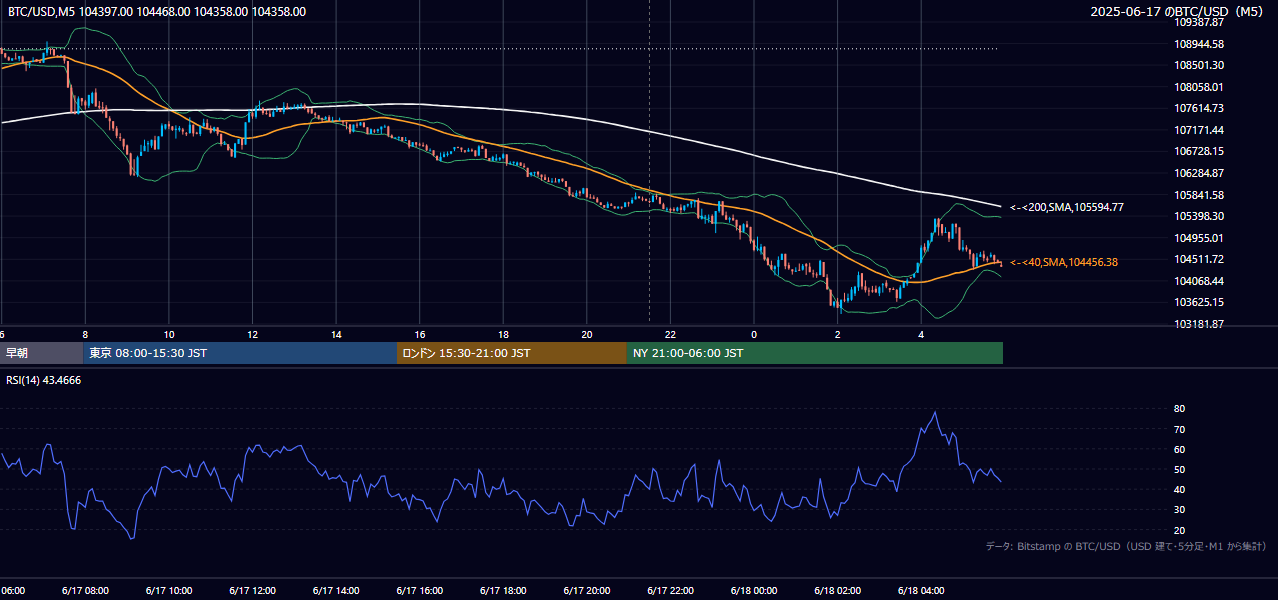Click the 40 SMA label showing 104456.38

[x=1064, y=262]
